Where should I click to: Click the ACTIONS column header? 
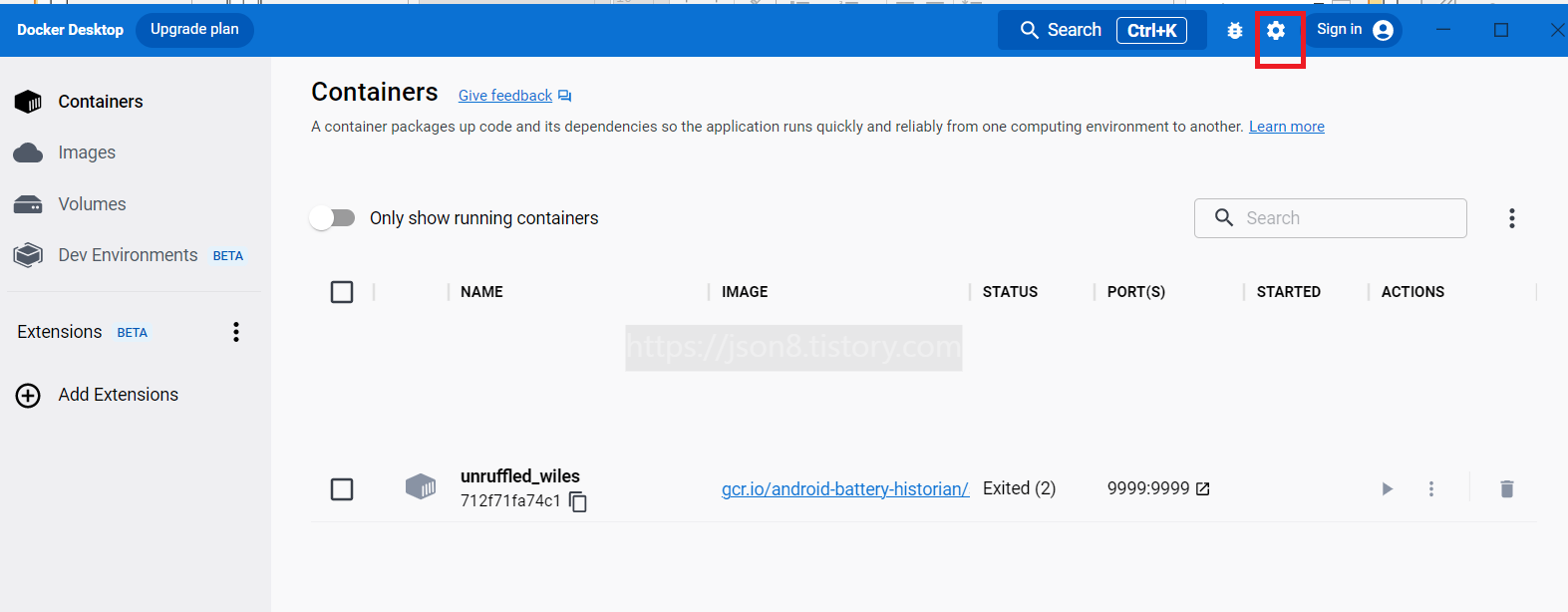pyautogui.click(x=1412, y=292)
